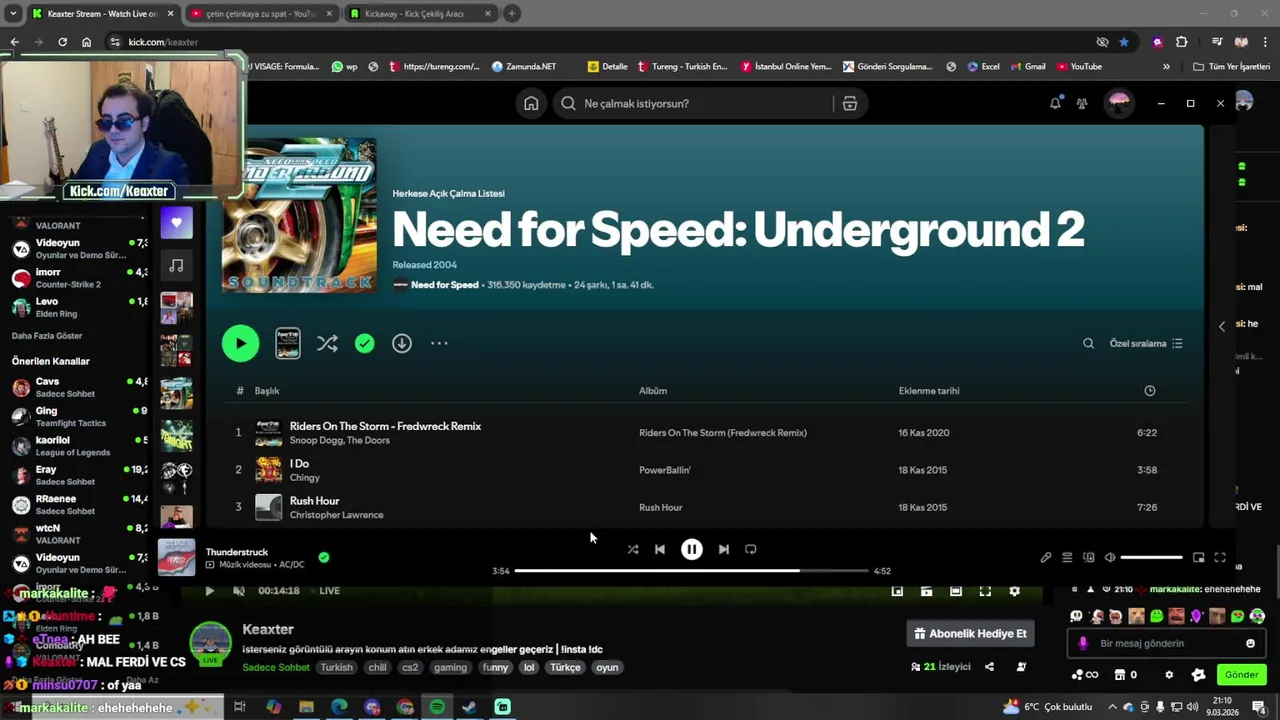
Task: Open PowerBallin' album link
Action: [x=665, y=470]
